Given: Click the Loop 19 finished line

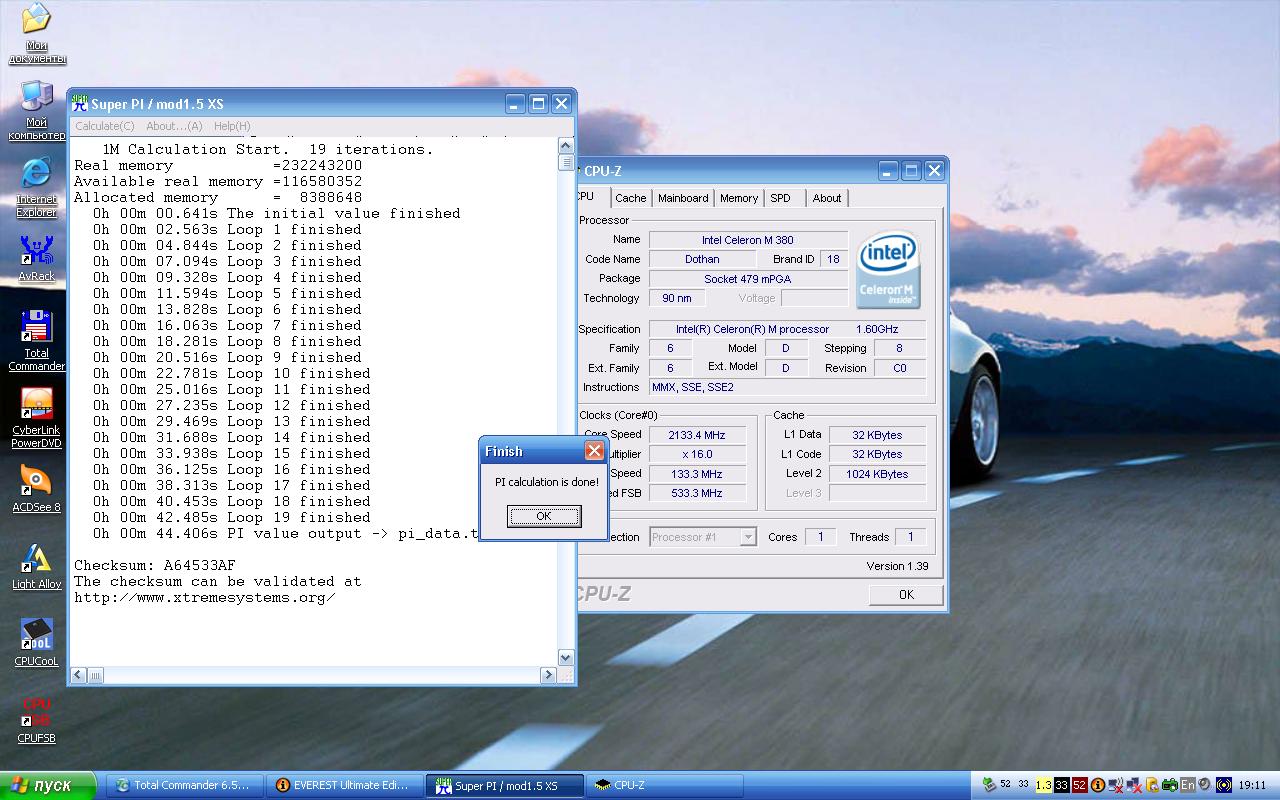Looking at the screenshot, I should [232, 517].
